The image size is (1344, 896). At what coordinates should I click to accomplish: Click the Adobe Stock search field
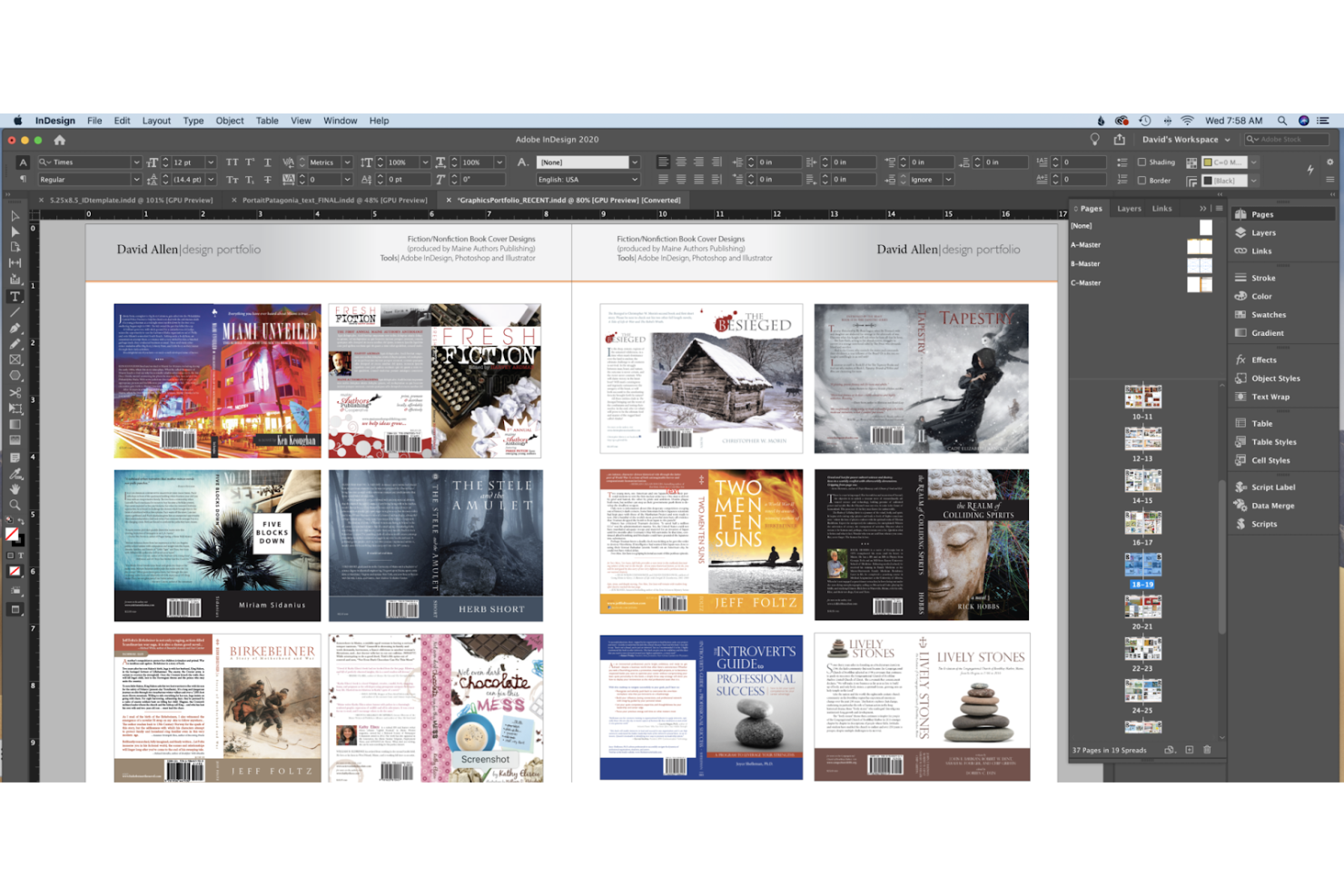pyautogui.click(x=1287, y=140)
